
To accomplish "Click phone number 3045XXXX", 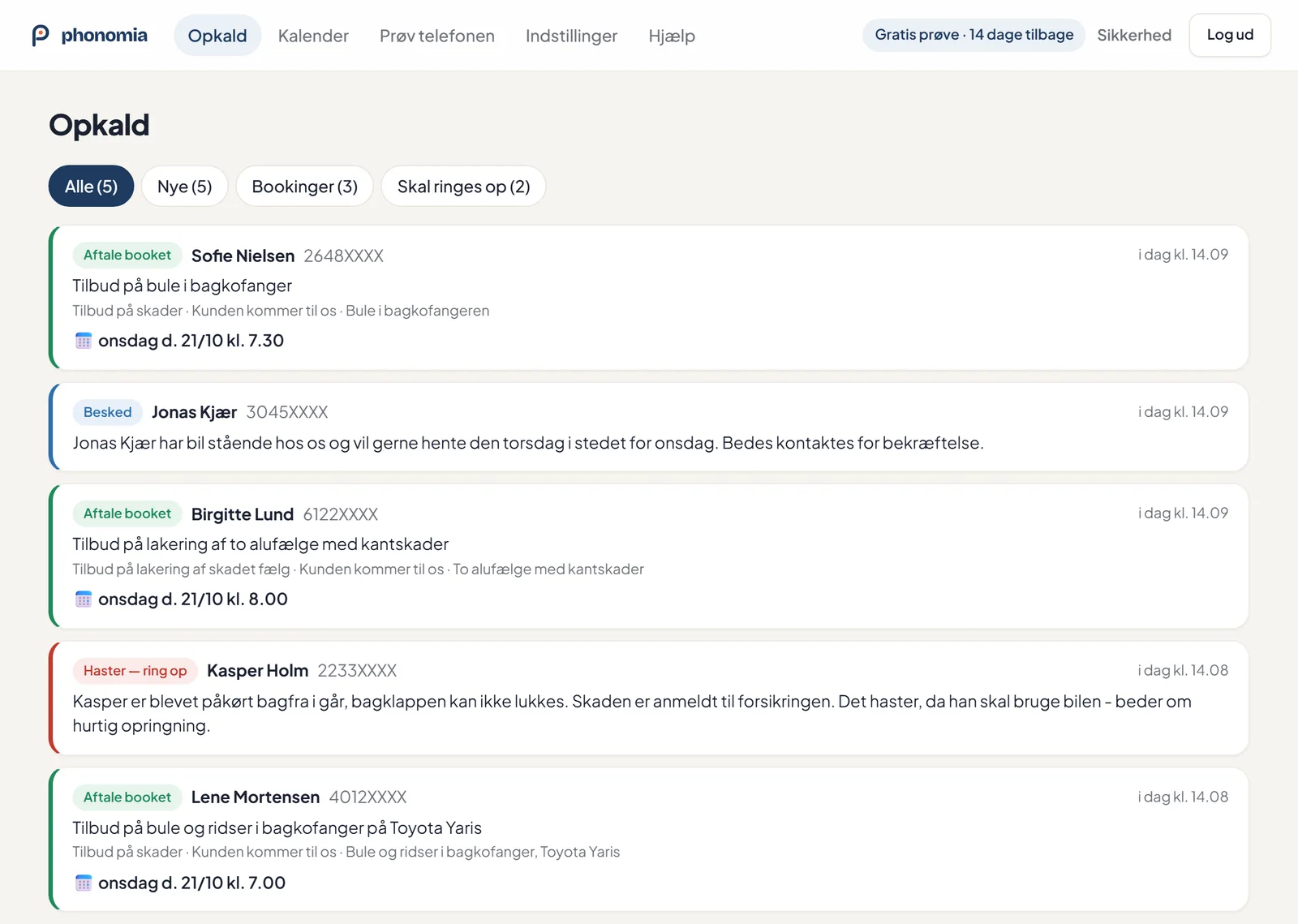I will click(x=287, y=412).
